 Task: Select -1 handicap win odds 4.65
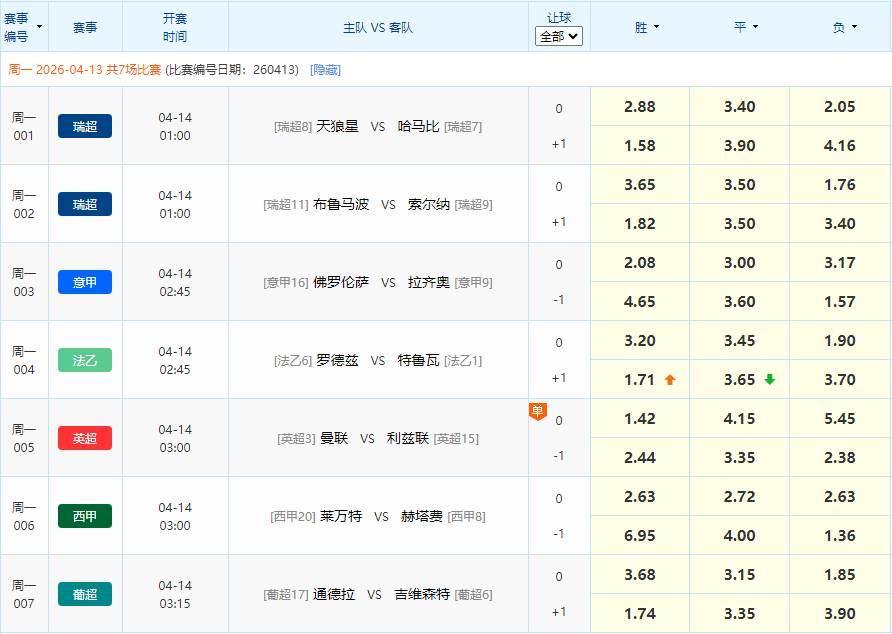click(640, 302)
